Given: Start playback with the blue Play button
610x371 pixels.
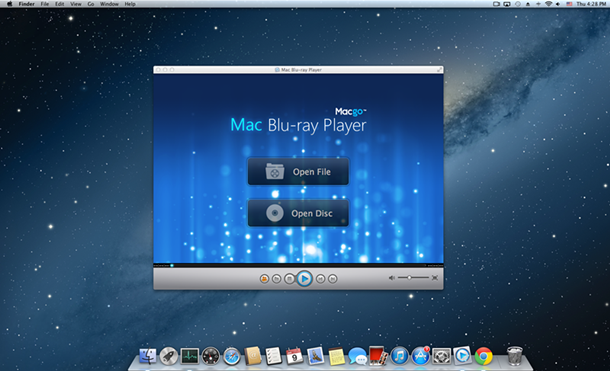Looking at the screenshot, I should (304, 278).
